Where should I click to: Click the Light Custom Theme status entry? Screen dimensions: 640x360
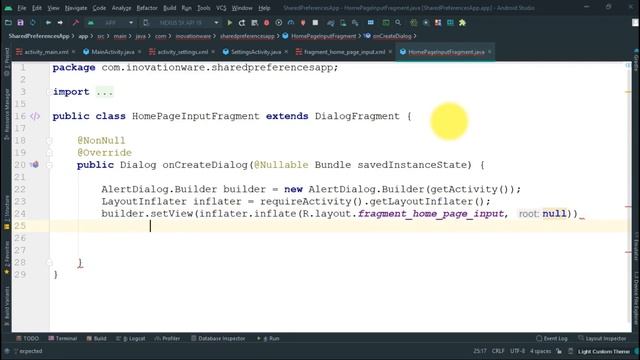(604, 351)
